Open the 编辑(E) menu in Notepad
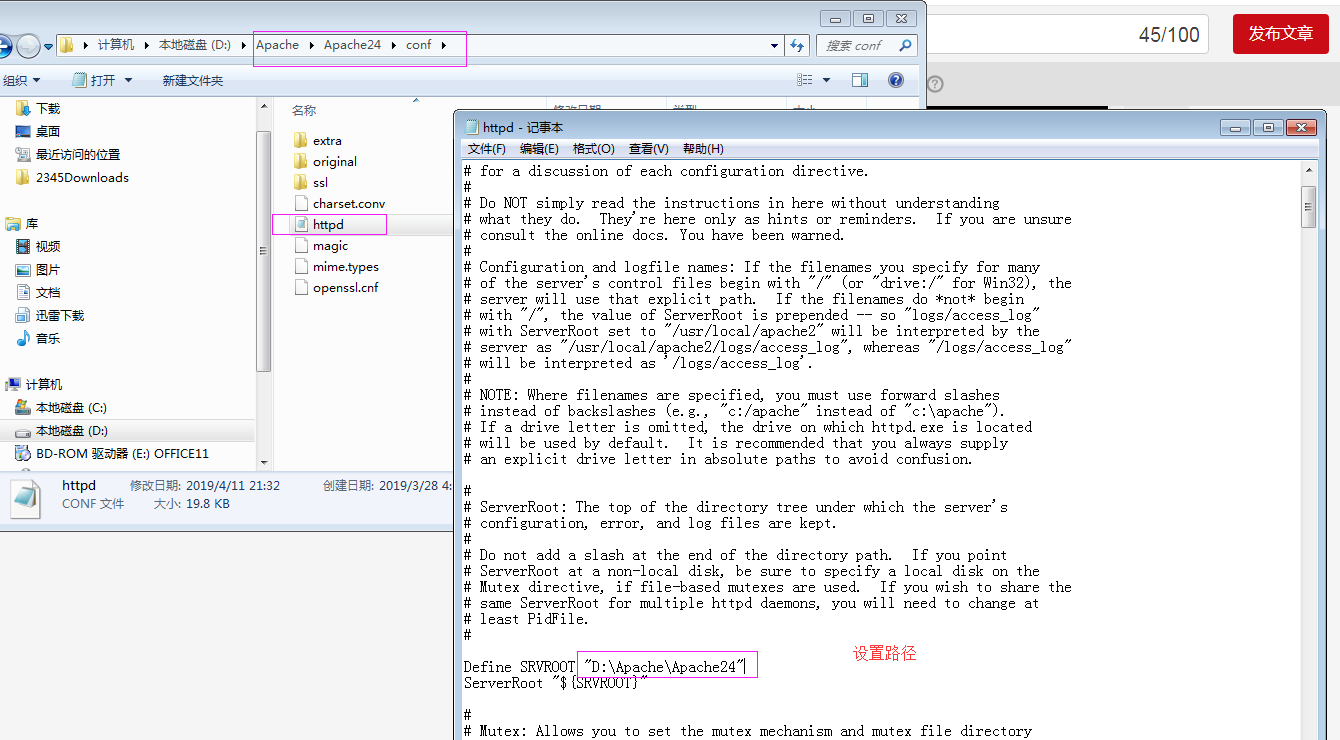Screen dimensions: 1340x740 539,148
